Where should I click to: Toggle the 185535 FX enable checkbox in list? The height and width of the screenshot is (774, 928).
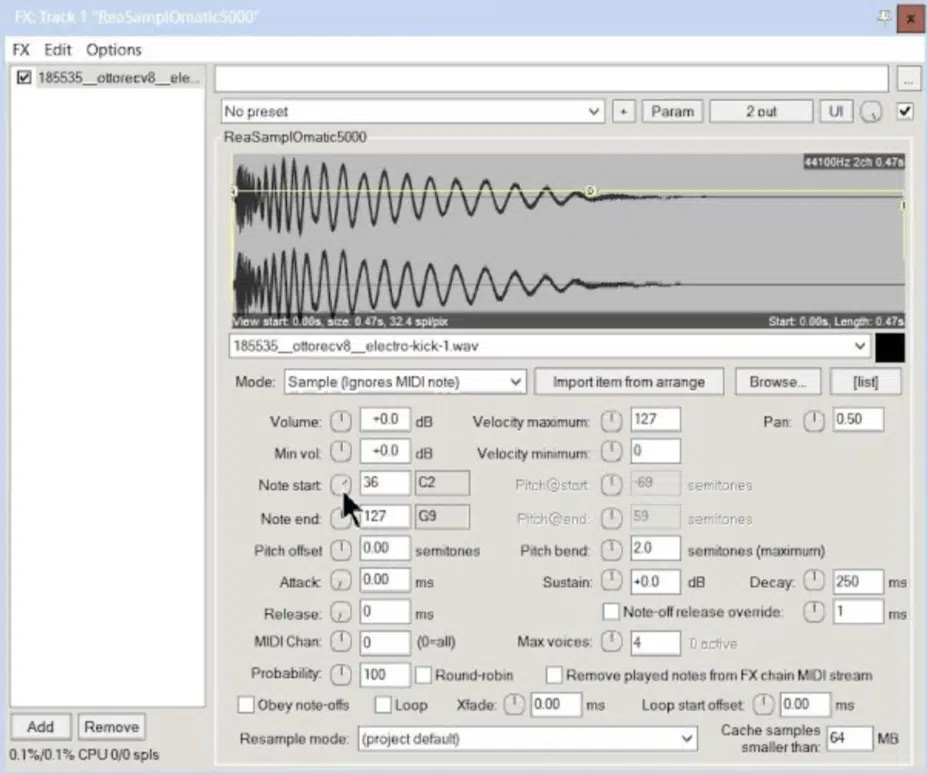point(24,78)
